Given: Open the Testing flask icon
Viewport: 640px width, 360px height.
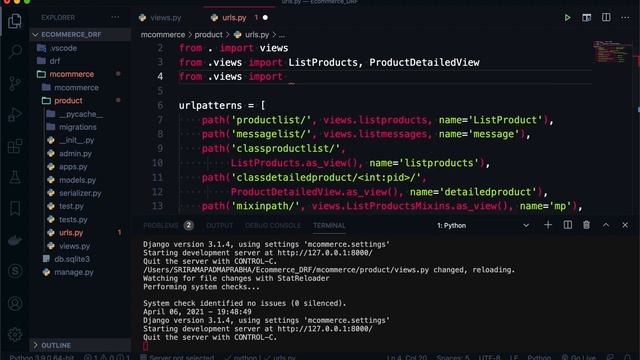Looking at the screenshot, I should (x=15, y=177).
